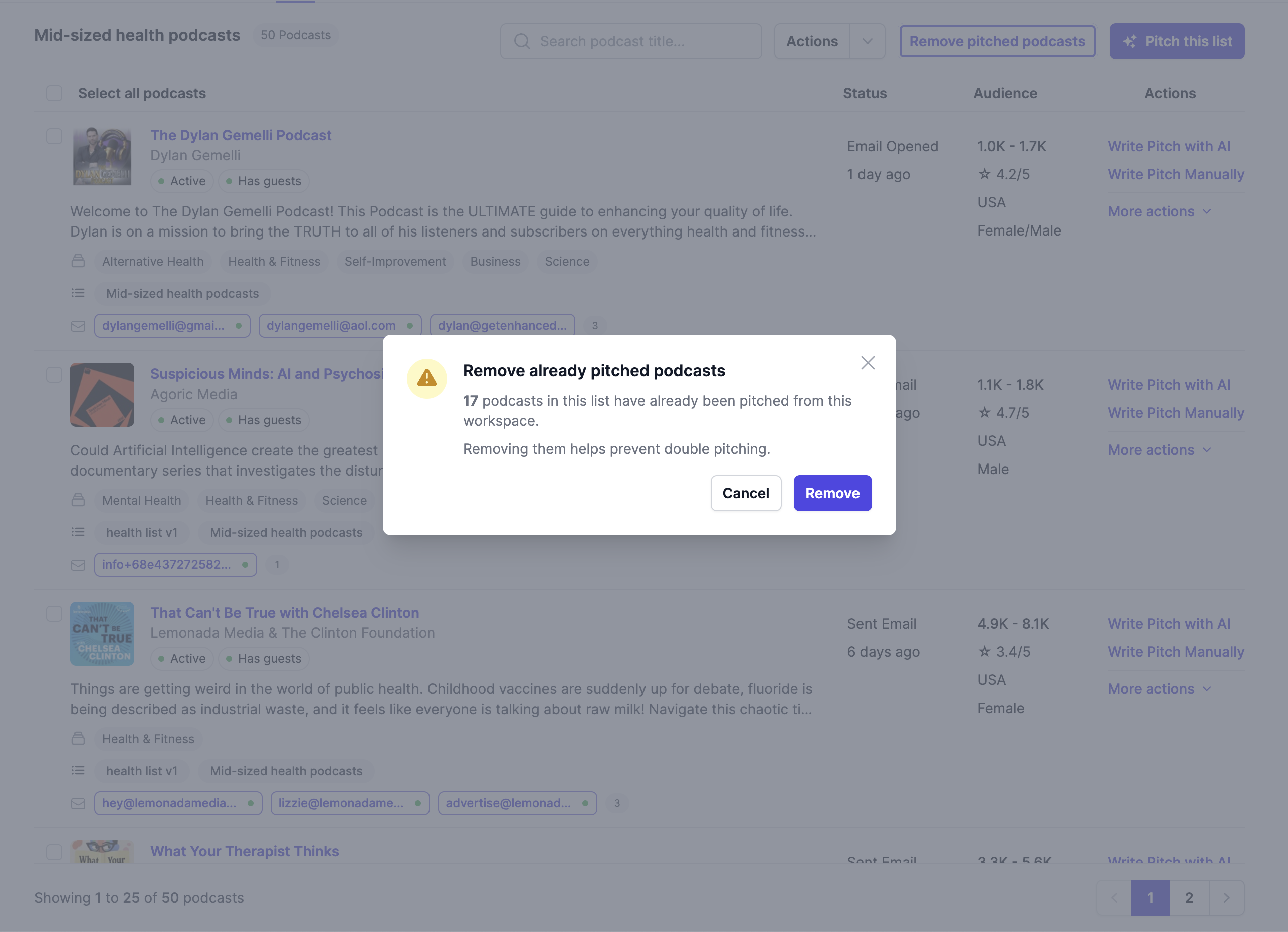1288x932 pixels.
Task: Click the envelope icon beside dylangemelli@gmai...
Action: (x=78, y=325)
